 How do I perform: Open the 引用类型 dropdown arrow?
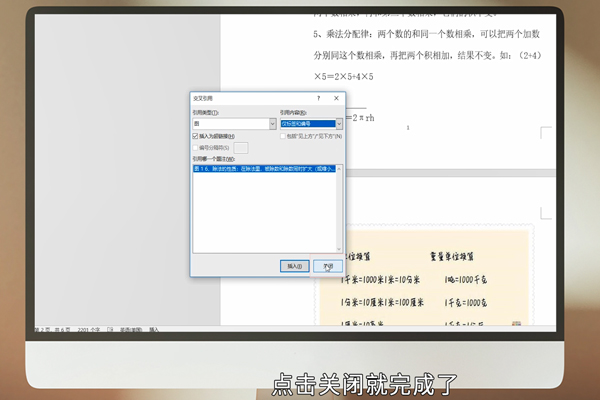(272, 124)
